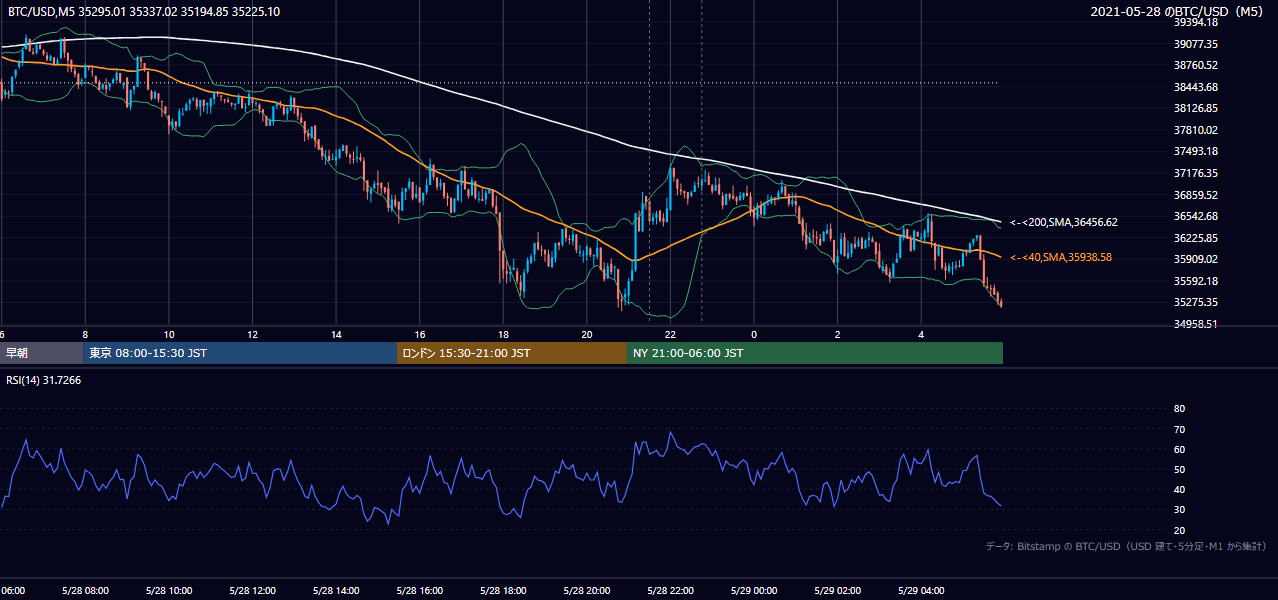
Task: Click bottom time label 5/29 04:00
Action: point(921,590)
